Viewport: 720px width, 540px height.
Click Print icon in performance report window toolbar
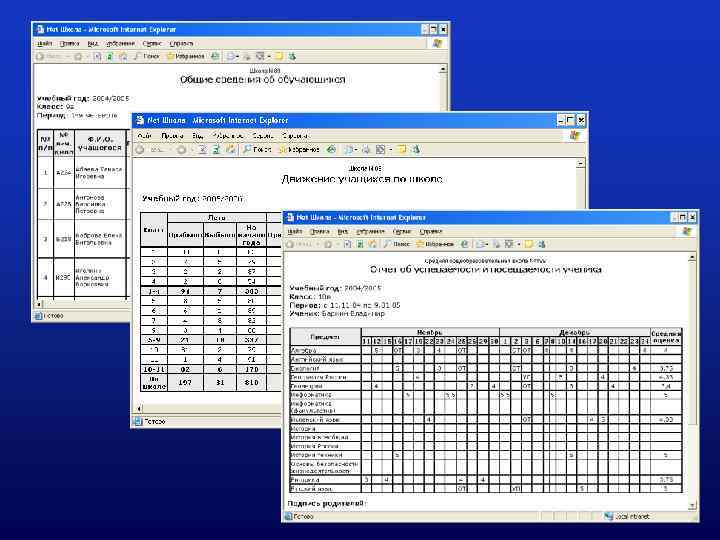point(498,244)
